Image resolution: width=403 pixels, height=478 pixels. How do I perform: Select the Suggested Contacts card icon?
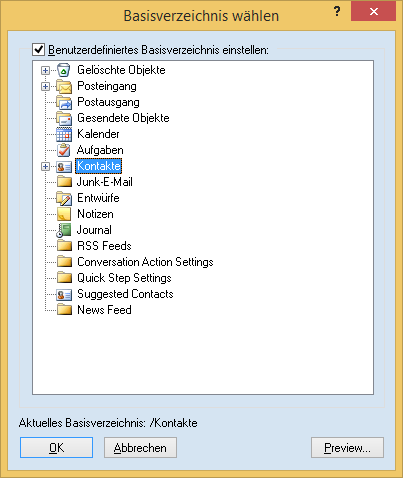point(64,294)
